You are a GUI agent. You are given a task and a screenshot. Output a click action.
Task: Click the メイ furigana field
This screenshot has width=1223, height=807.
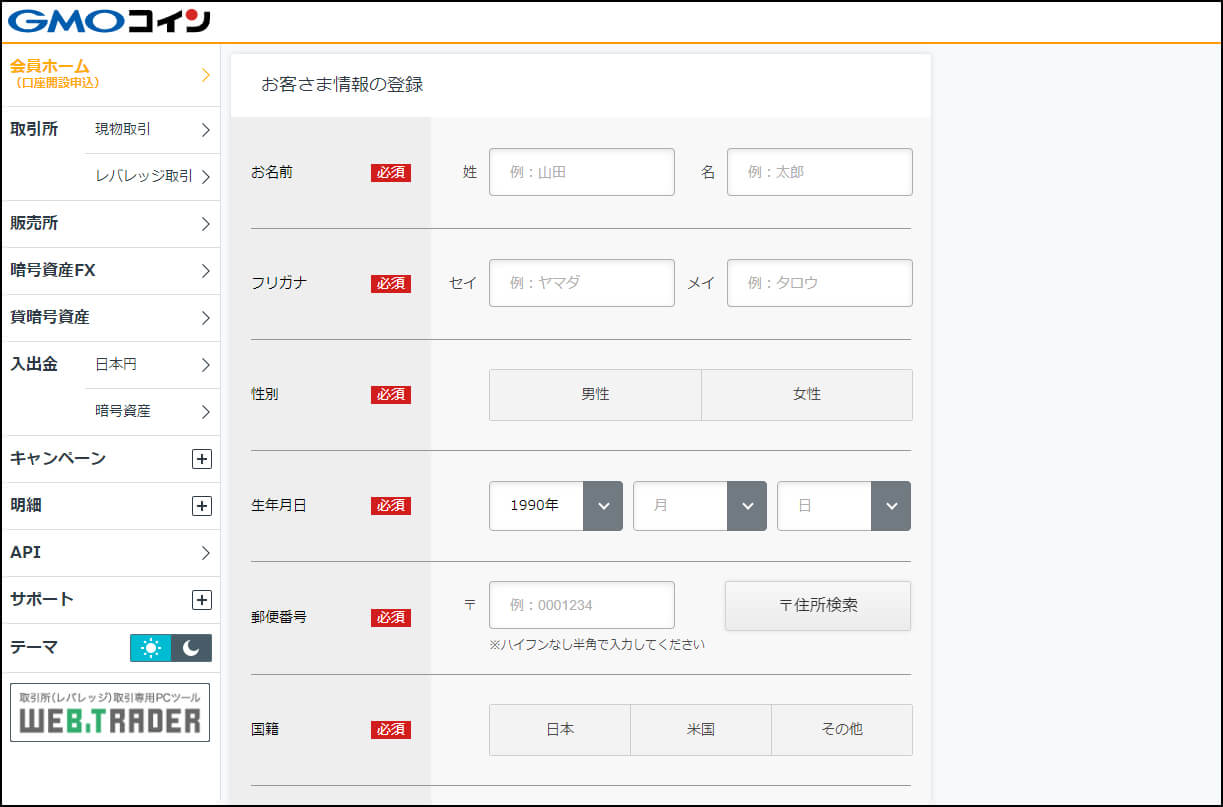[820, 283]
